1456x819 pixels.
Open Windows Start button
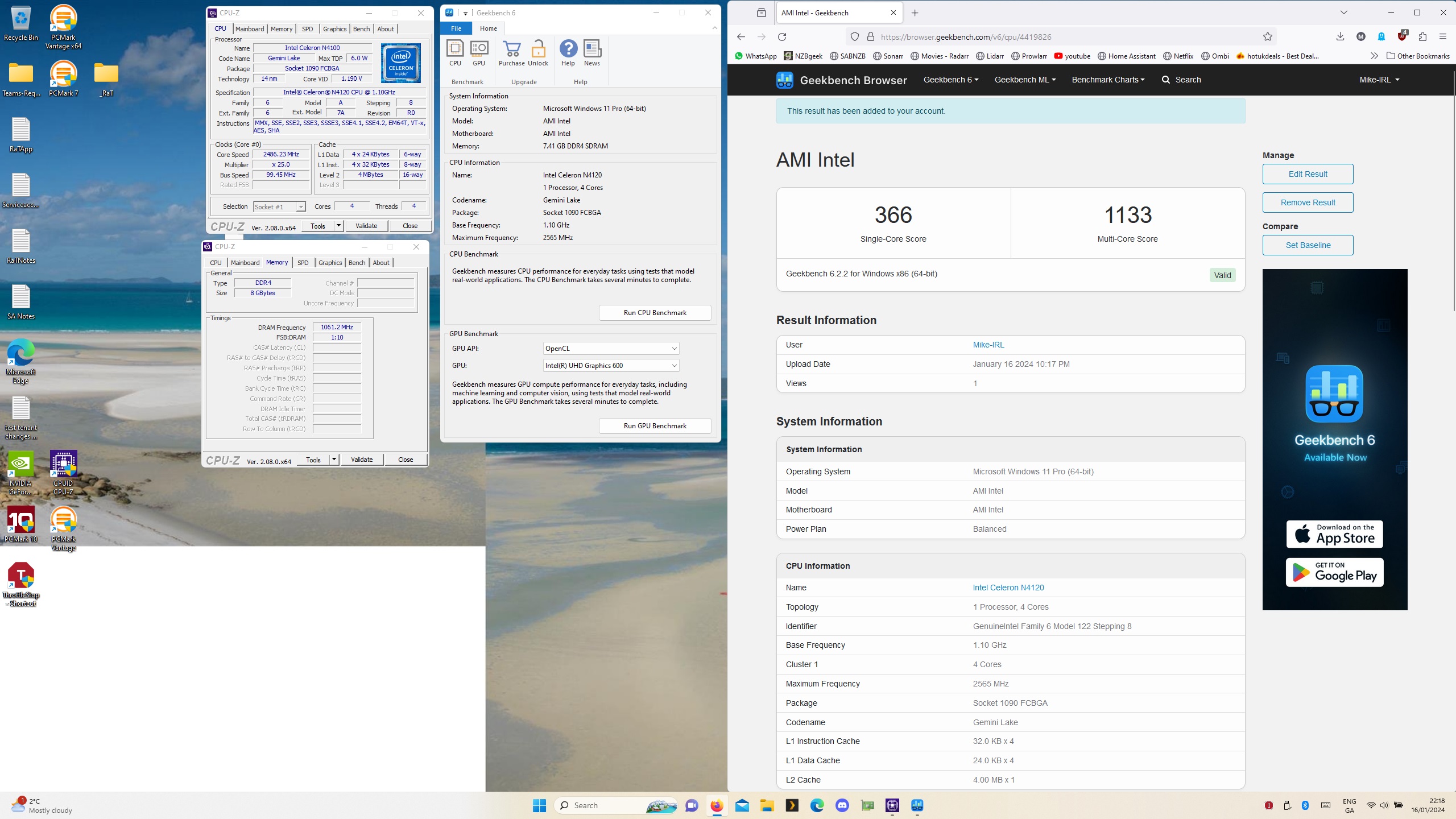[x=539, y=805]
